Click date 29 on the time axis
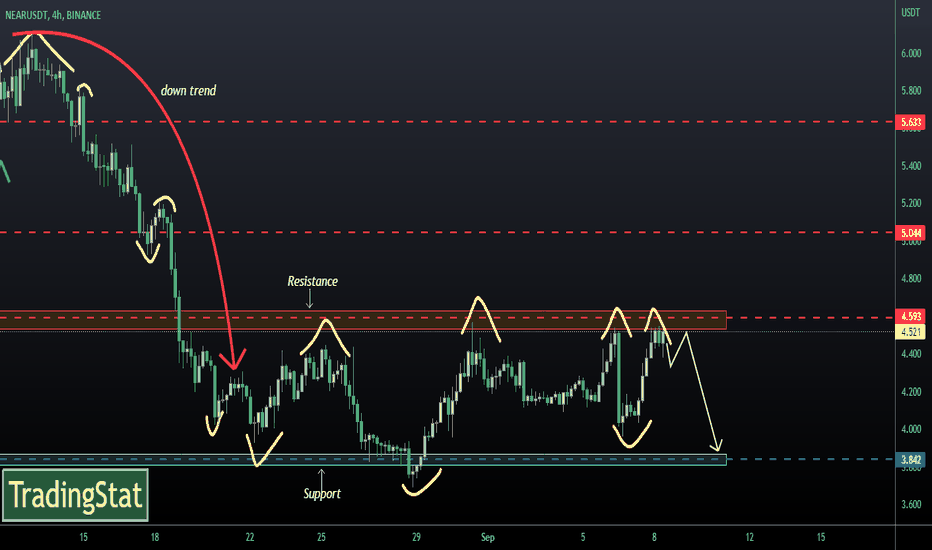The image size is (932, 550). click(416, 538)
